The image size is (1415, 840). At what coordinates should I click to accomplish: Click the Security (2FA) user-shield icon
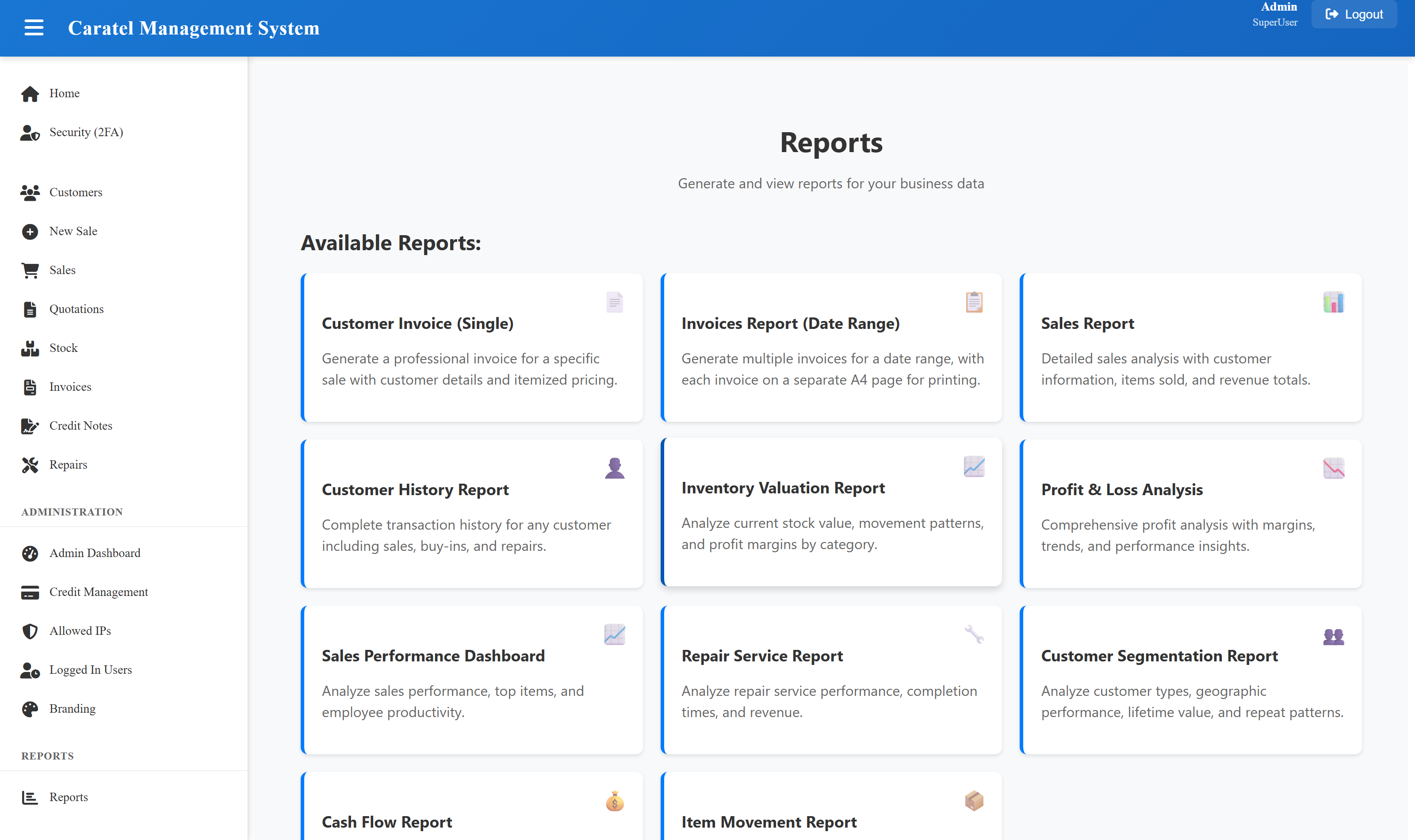pyautogui.click(x=30, y=133)
